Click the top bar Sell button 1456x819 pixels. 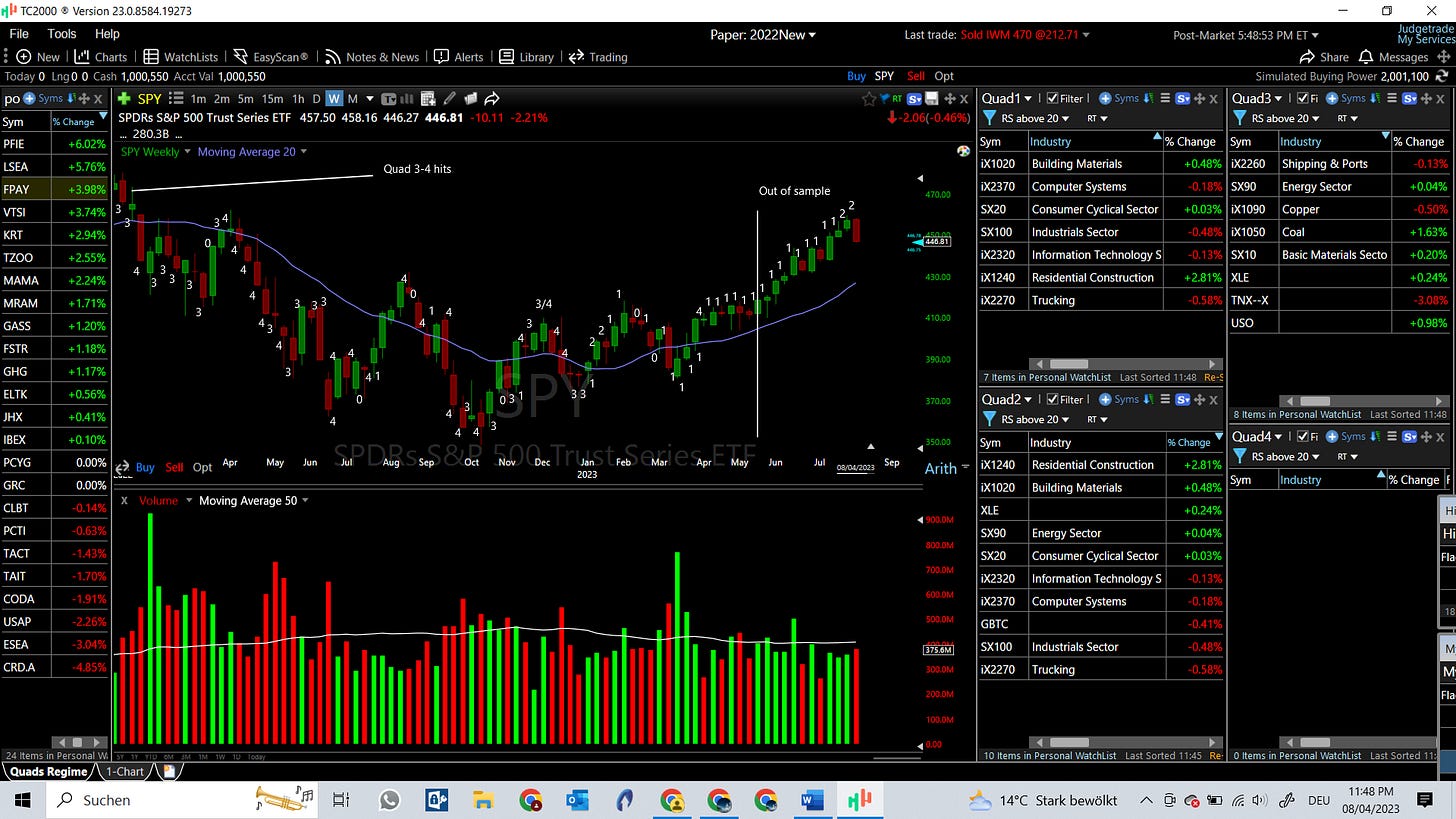click(915, 76)
